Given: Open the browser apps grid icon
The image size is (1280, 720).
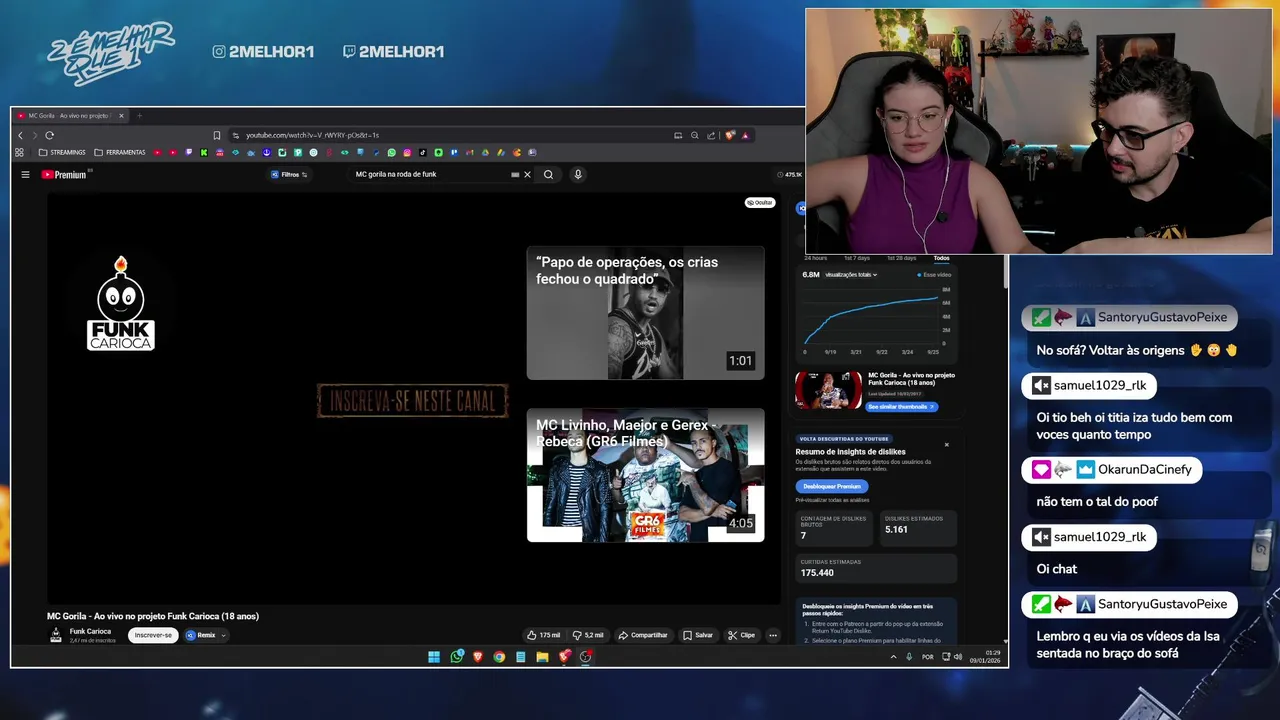Looking at the screenshot, I should coord(19,152).
